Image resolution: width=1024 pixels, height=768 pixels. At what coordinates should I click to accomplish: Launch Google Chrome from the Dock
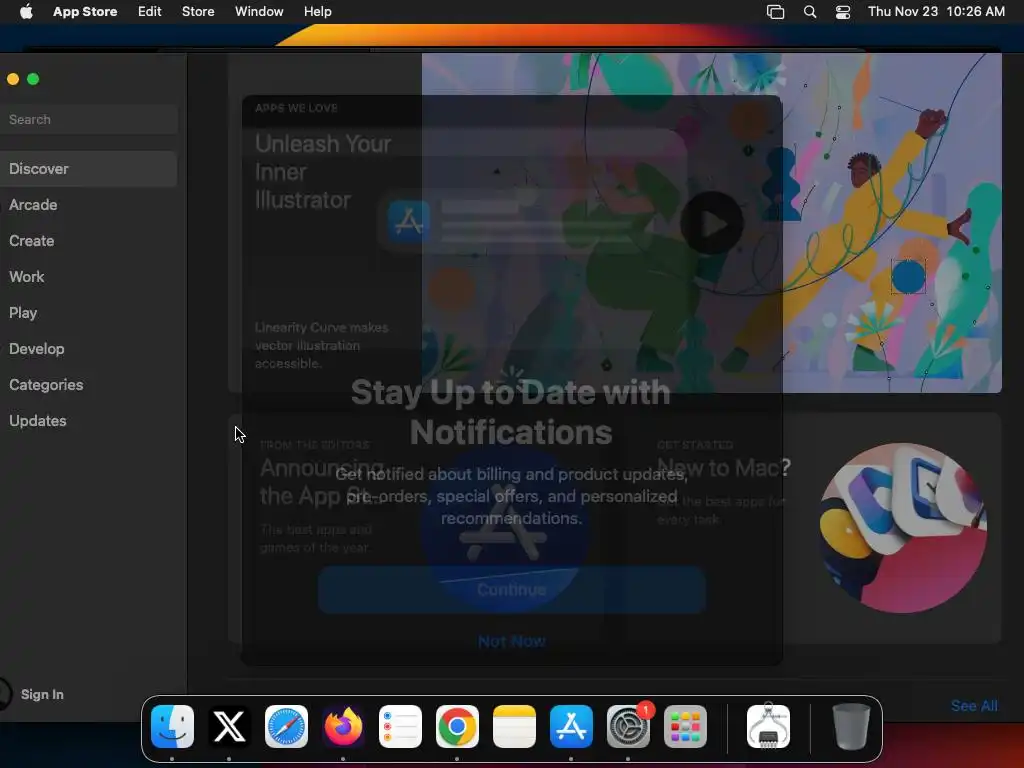(x=457, y=726)
